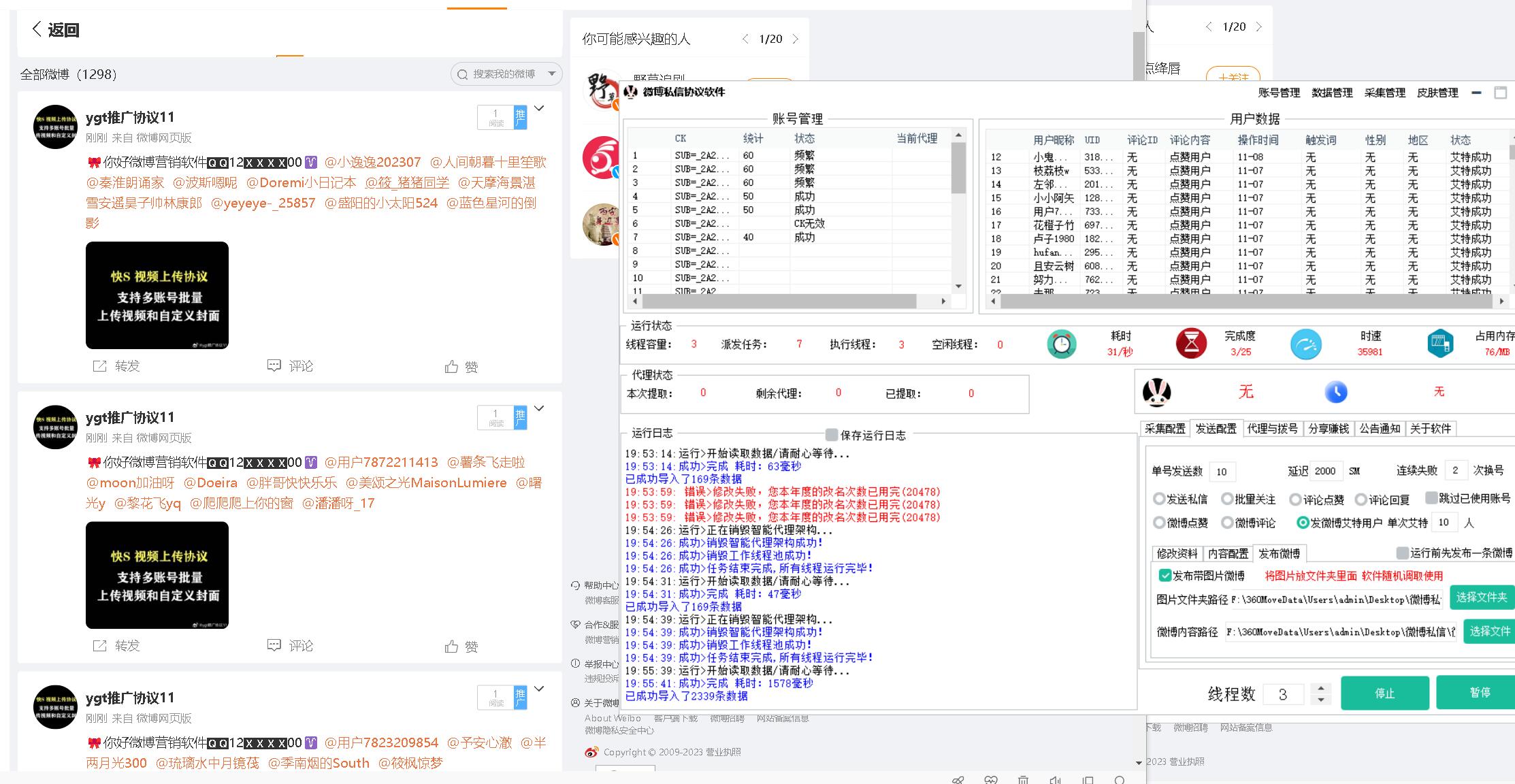Screen dimensions: 1515x784
Task: Click the 选择文件夹 button
Action: tap(1481, 597)
